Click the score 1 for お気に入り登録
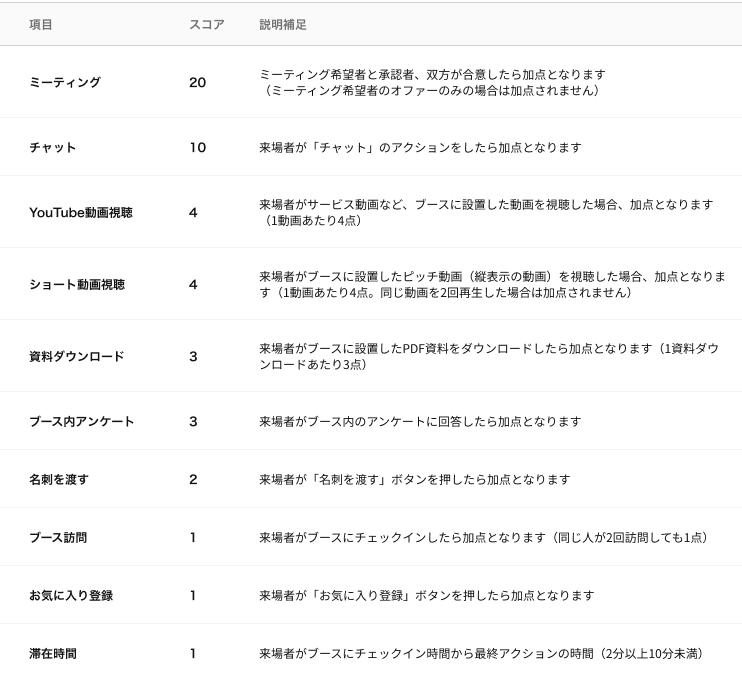This screenshot has height=680, width=742. click(193, 596)
